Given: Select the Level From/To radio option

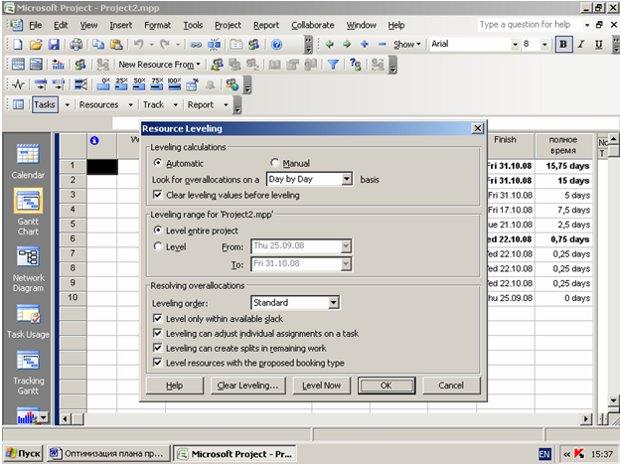Looking at the screenshot, I should tap(158, 246).
